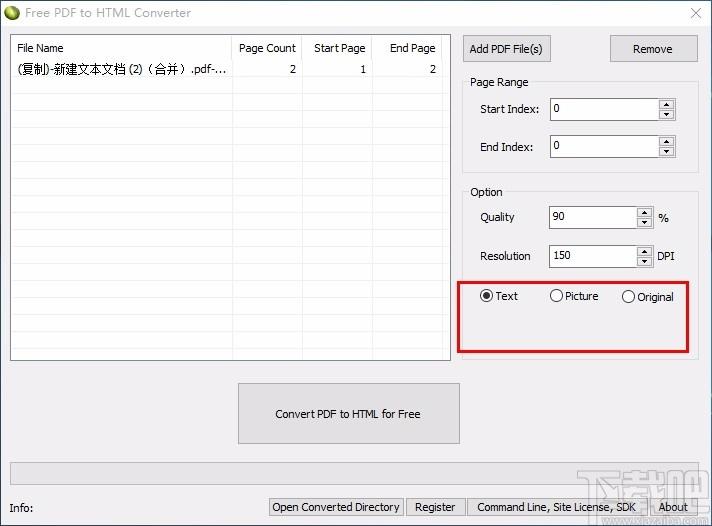Decrease Quality with down arrow

point(644,223)
